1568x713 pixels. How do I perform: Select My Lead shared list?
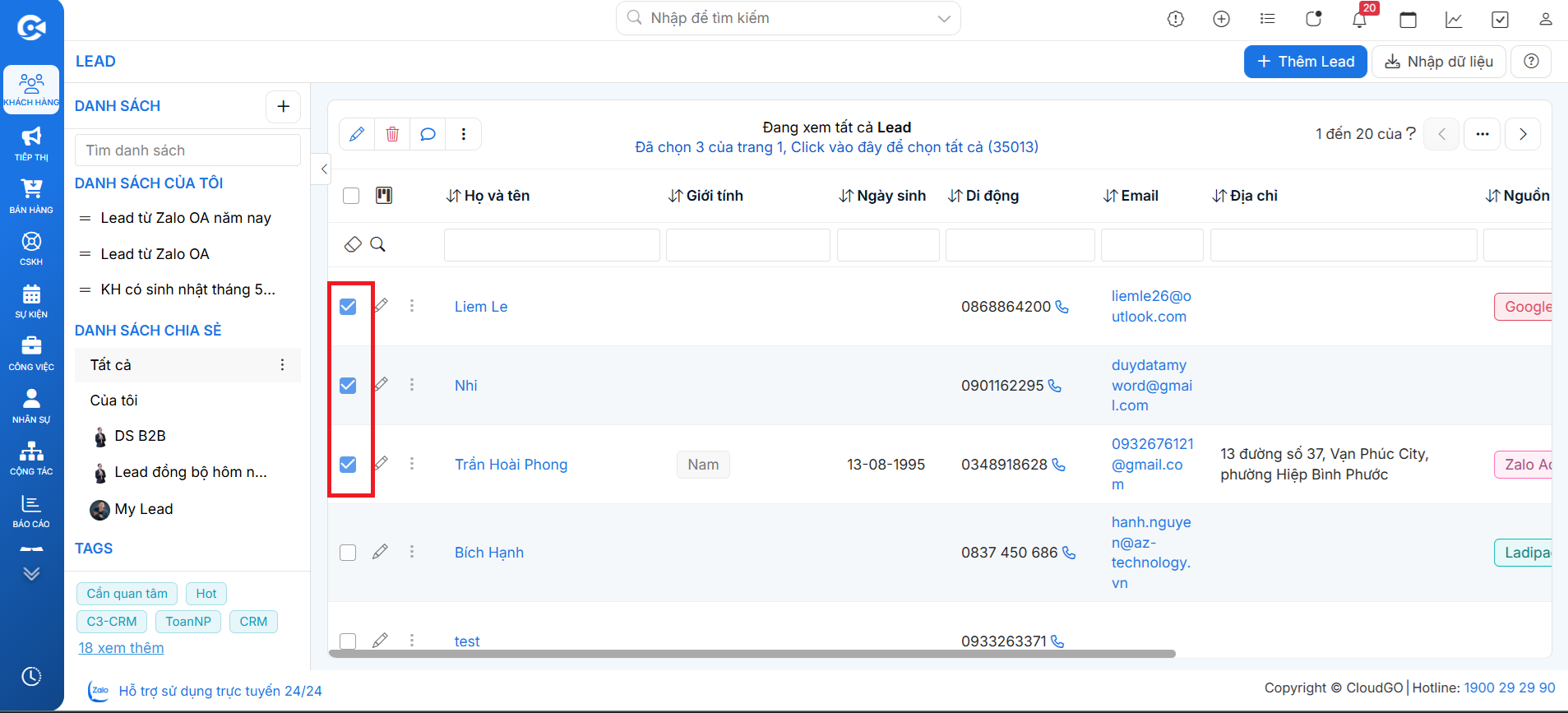point(144,509)
